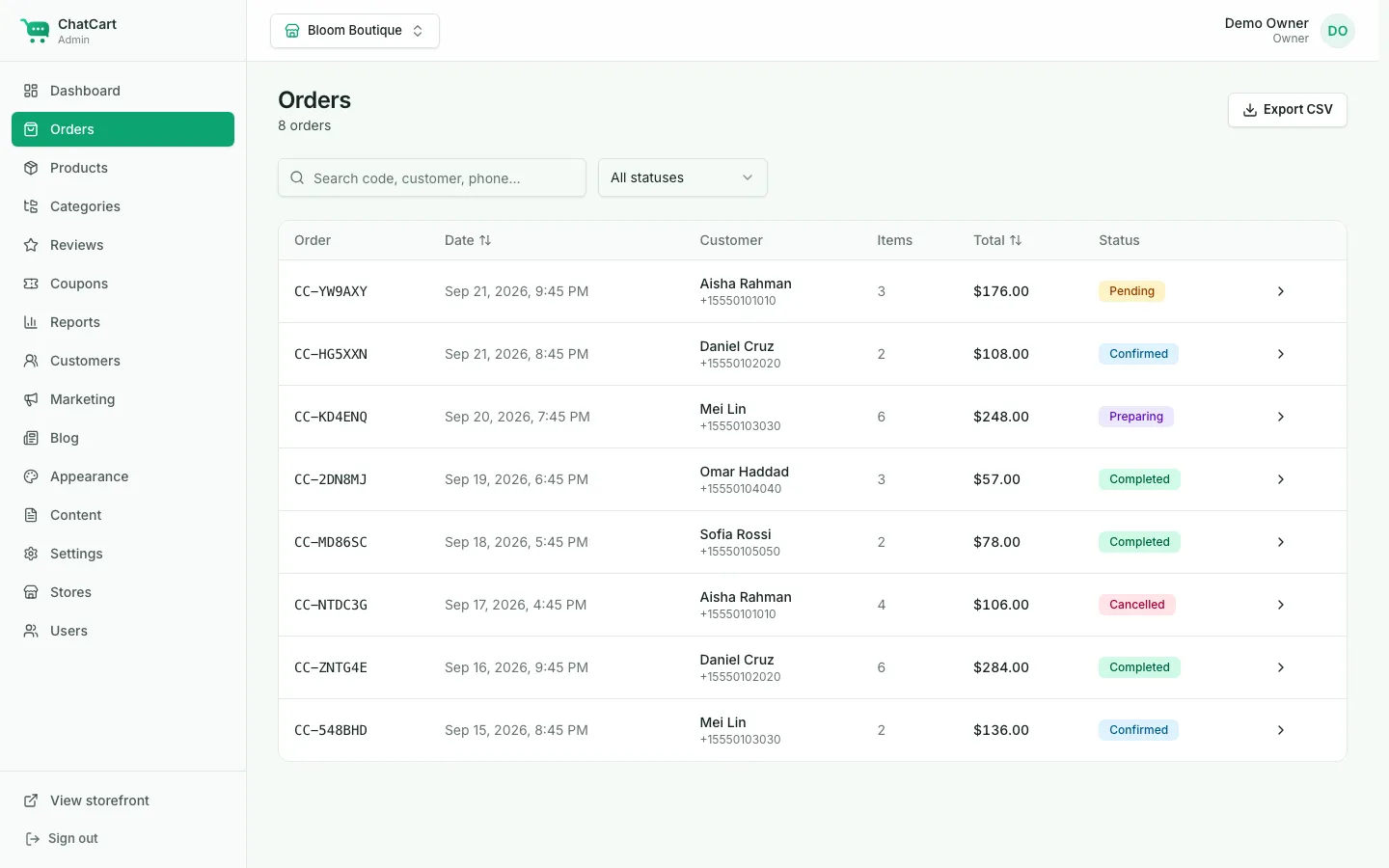Open details chevron for order CC-NTDC3G
This screenshot has width=1389, height=868.
click(x=1281, y=605)
